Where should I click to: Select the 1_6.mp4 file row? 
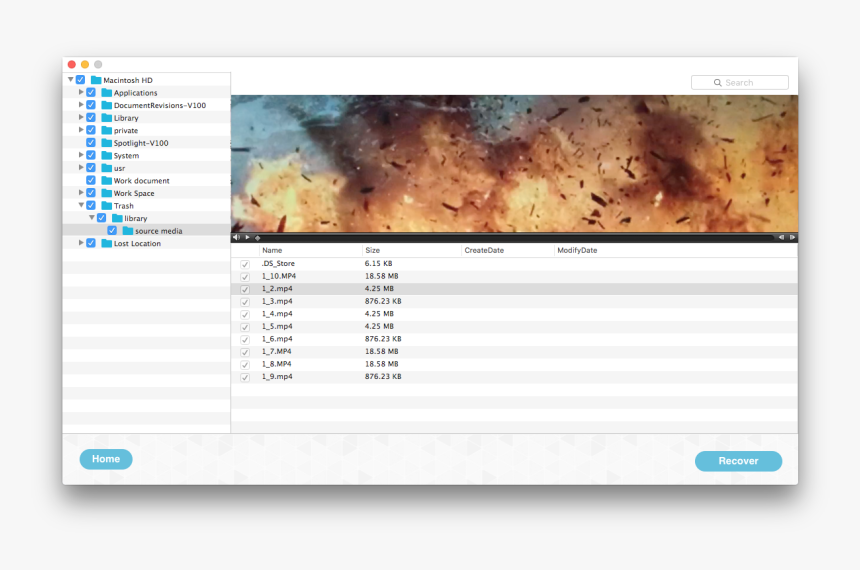click(x=514, y=339)
